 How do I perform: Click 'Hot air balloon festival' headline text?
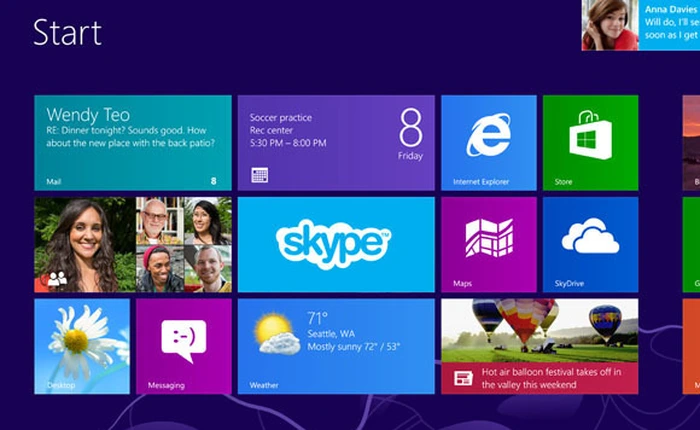coord(551,378)
